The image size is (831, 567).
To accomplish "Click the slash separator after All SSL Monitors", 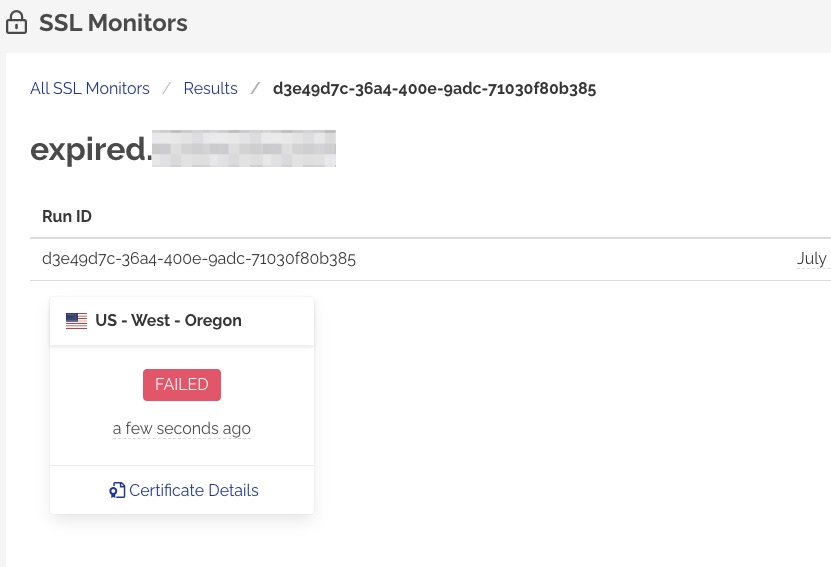I will 166,89.
